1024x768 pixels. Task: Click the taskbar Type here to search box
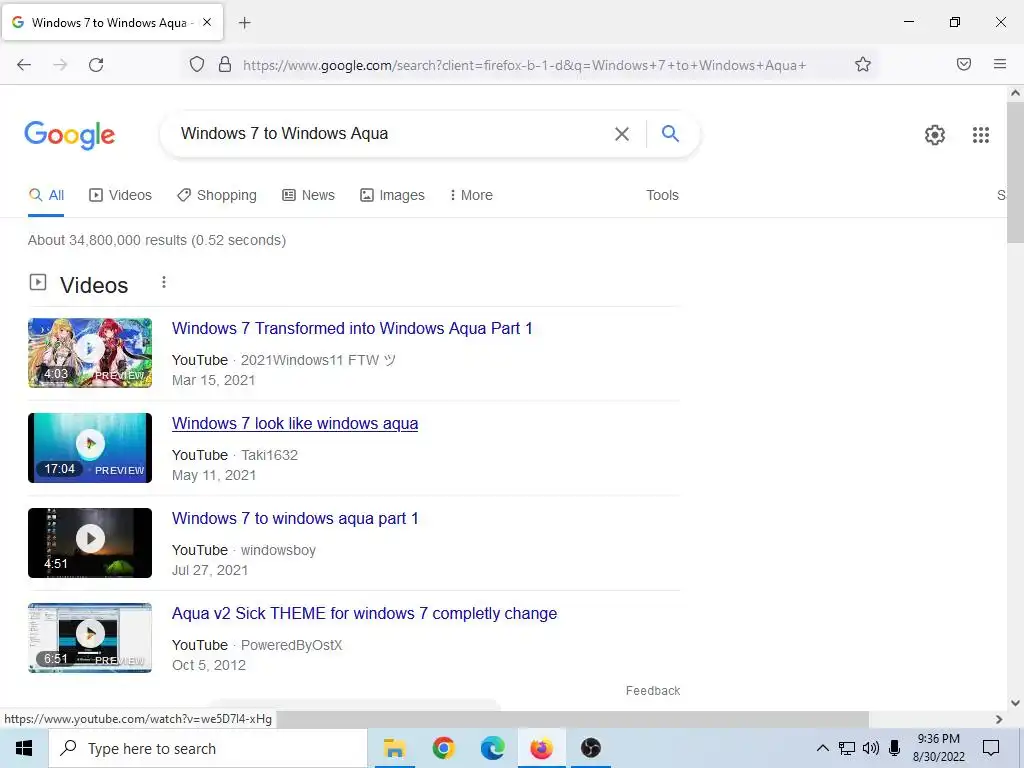[208, 748]
